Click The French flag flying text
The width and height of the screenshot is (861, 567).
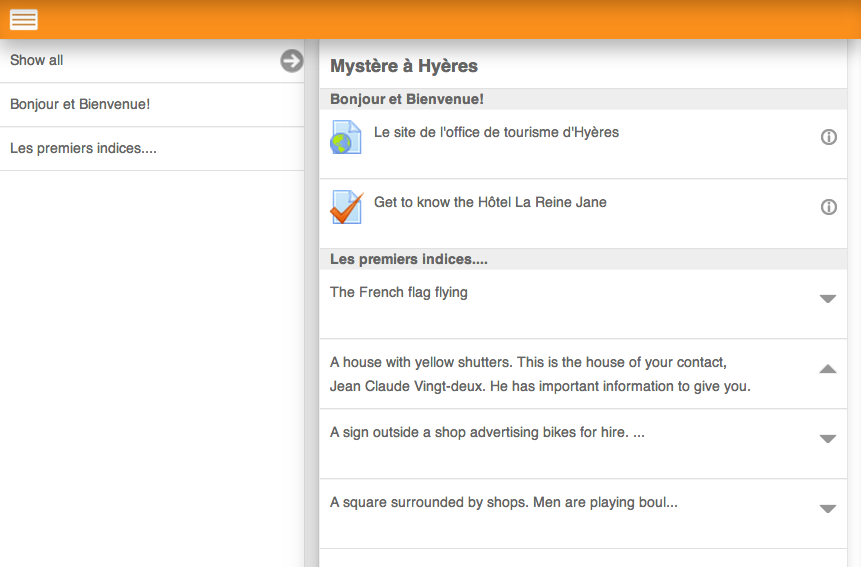[x=399, y=293]
